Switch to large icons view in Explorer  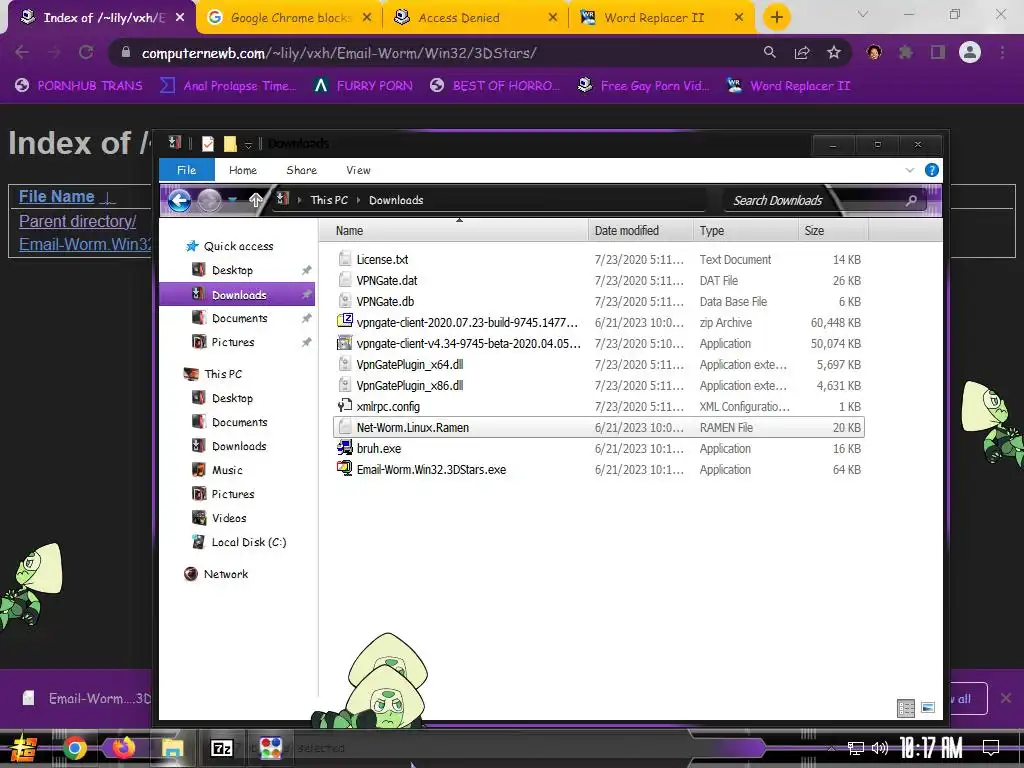928,707
